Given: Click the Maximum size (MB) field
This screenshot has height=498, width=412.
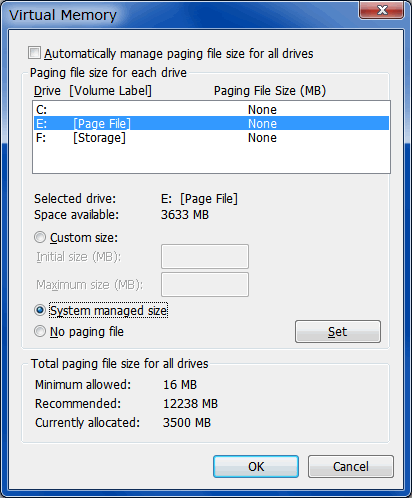Looking at the screenshot, I should click(205, 284).
